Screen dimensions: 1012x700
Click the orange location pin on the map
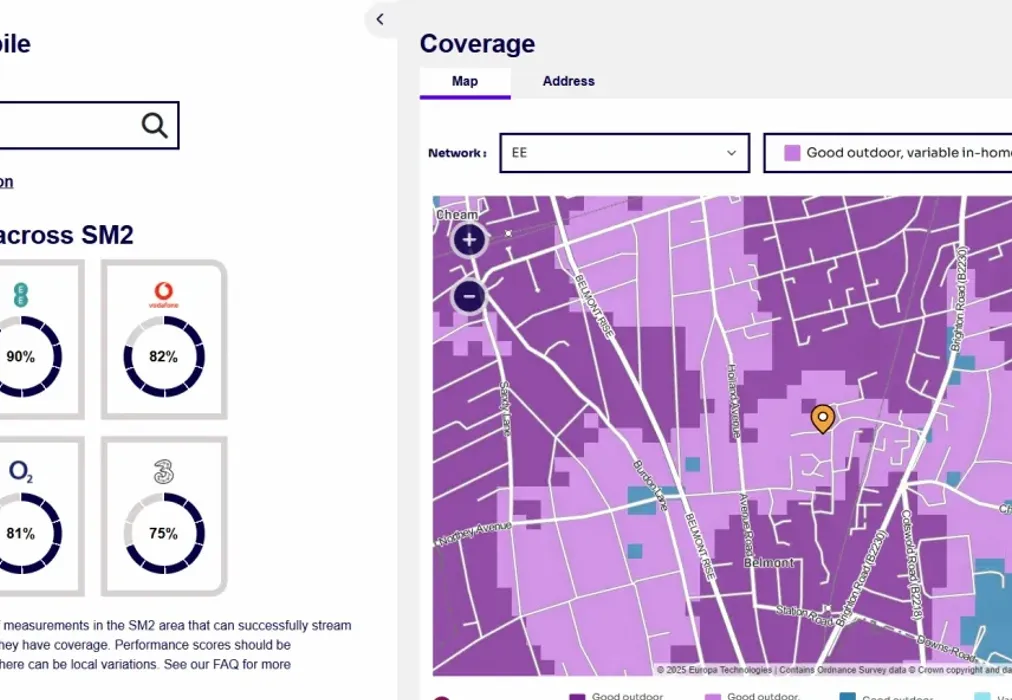pos(822,418)
